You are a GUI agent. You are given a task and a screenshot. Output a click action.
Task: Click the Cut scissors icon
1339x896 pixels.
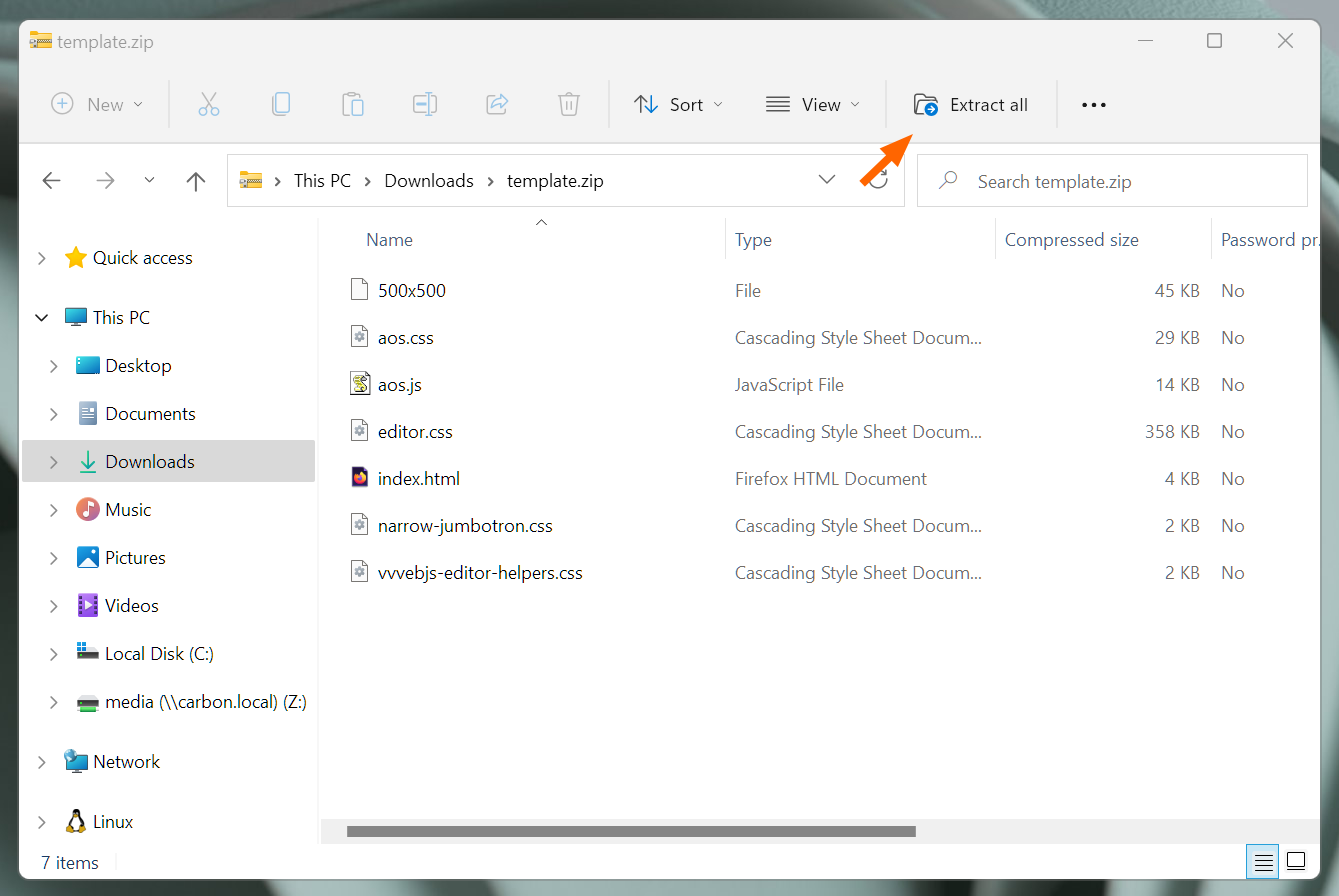208,105
